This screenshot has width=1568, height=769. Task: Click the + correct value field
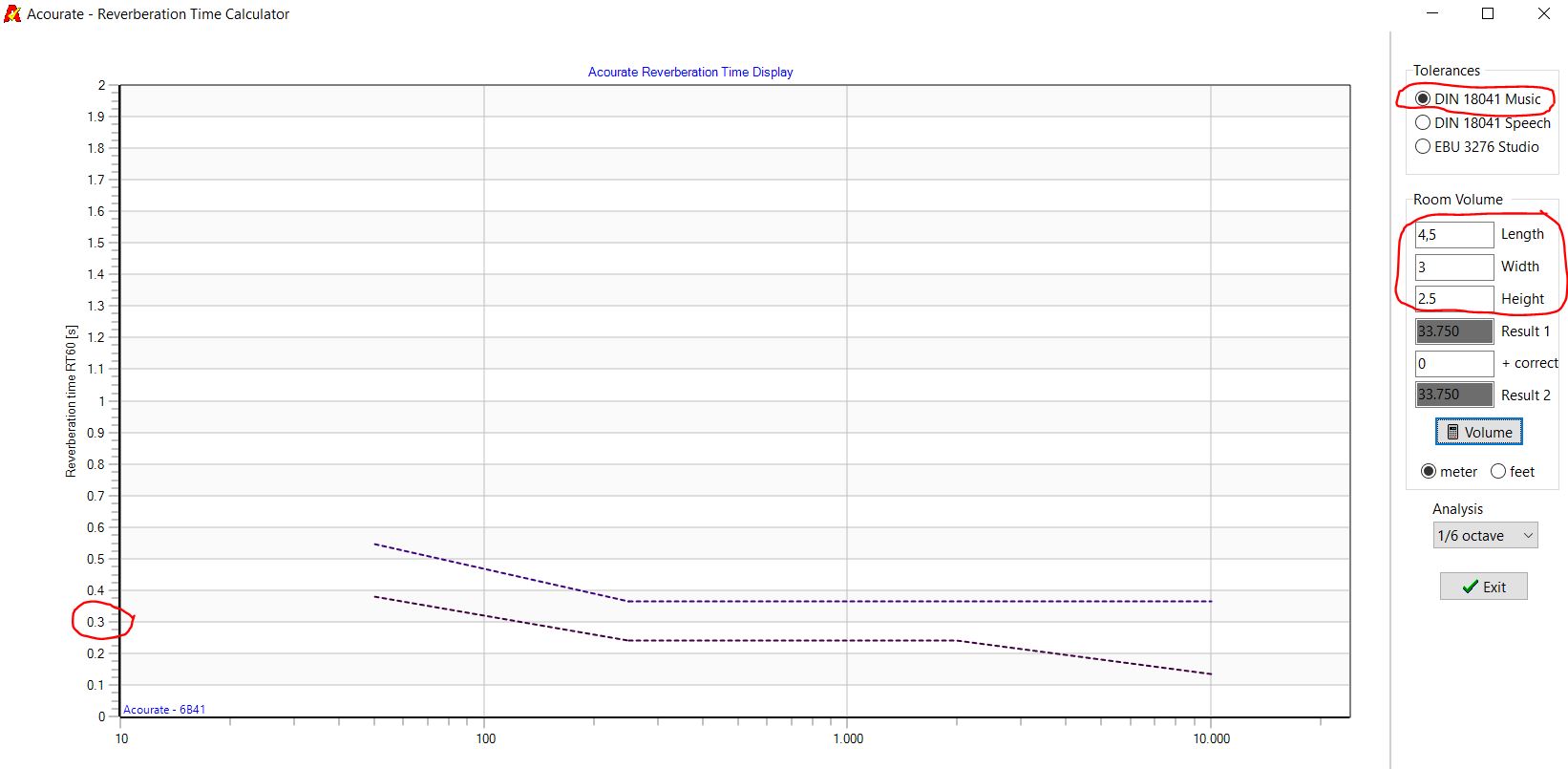pos(1454,363)
